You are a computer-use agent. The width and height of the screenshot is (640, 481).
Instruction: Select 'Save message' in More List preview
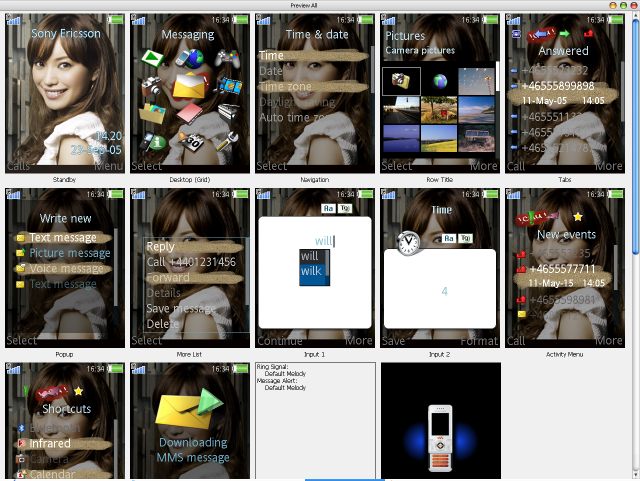click(195, 309)
